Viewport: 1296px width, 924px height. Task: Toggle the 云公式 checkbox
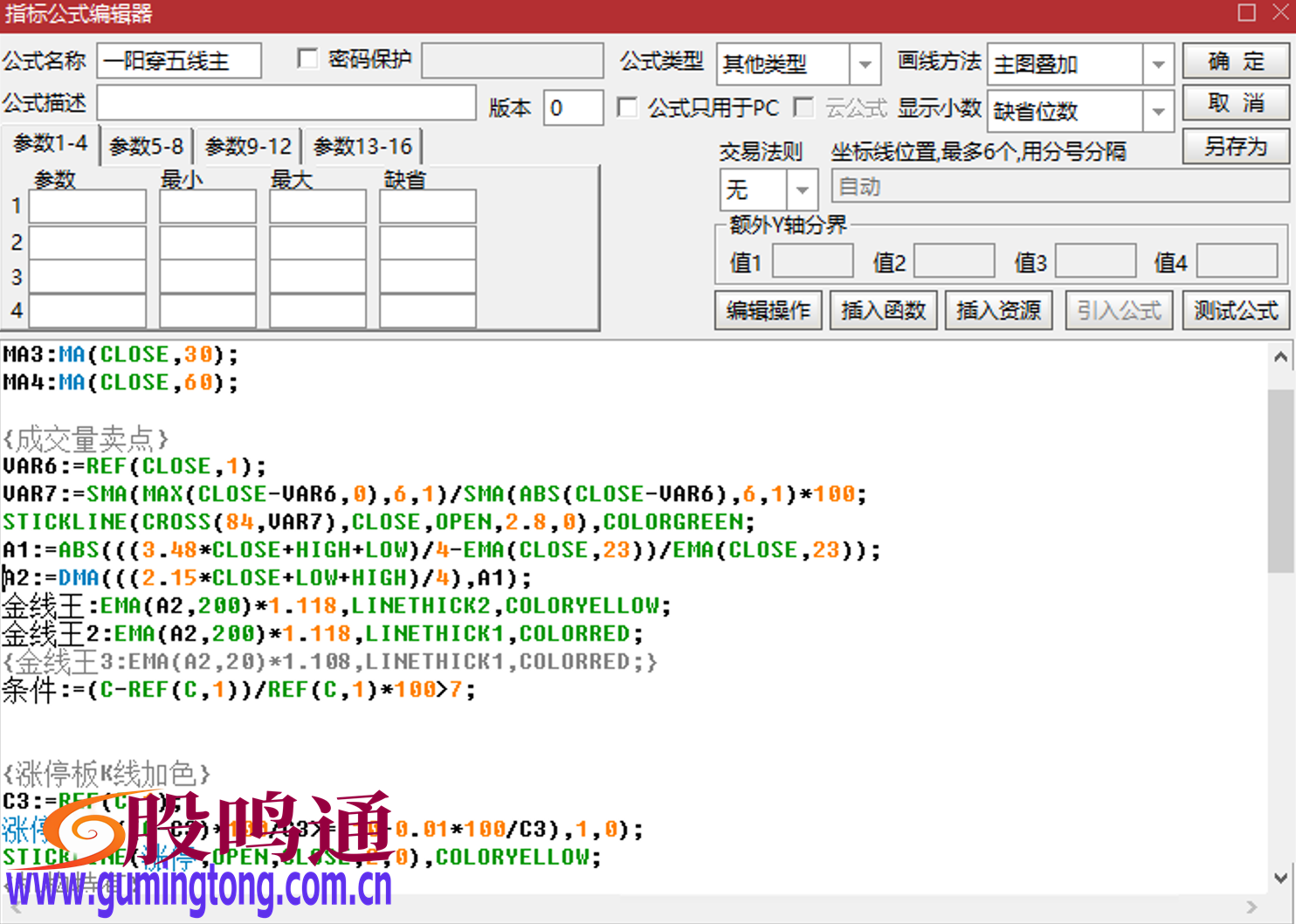tap(804, 107)
